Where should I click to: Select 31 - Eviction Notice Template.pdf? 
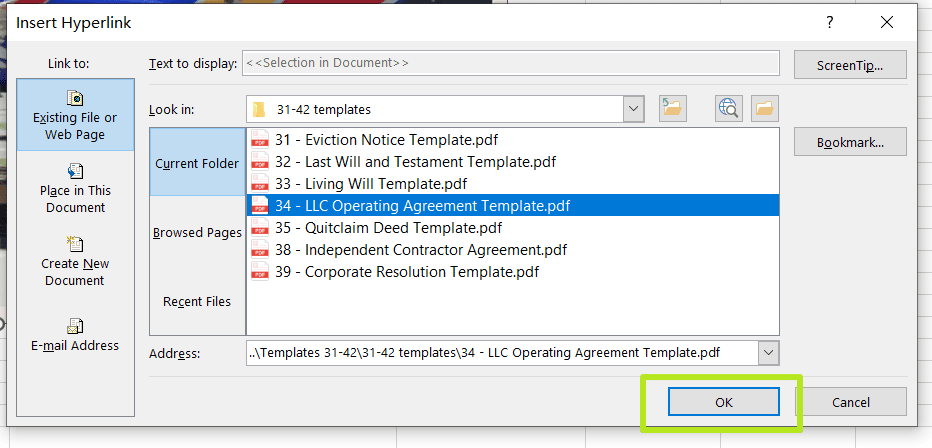512,140
